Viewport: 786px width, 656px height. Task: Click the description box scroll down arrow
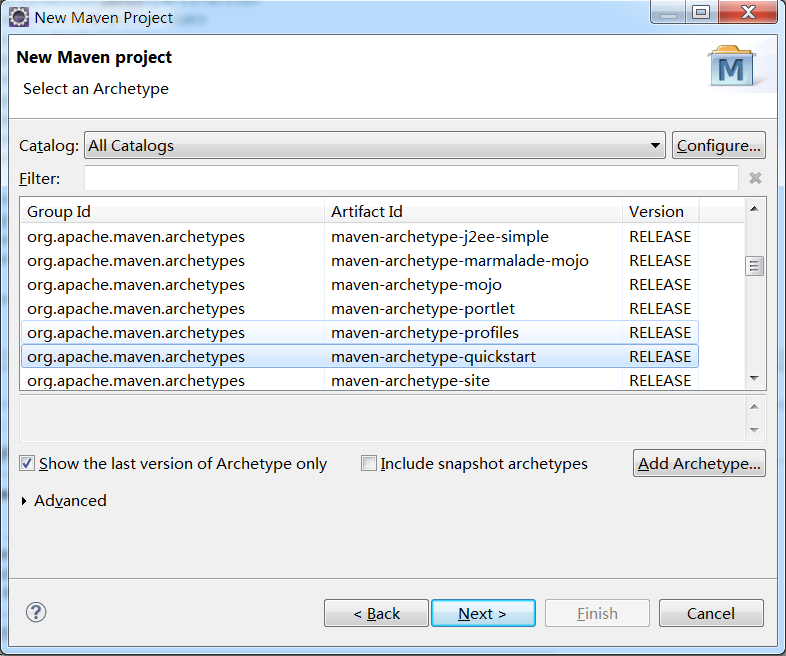[754, 430]
